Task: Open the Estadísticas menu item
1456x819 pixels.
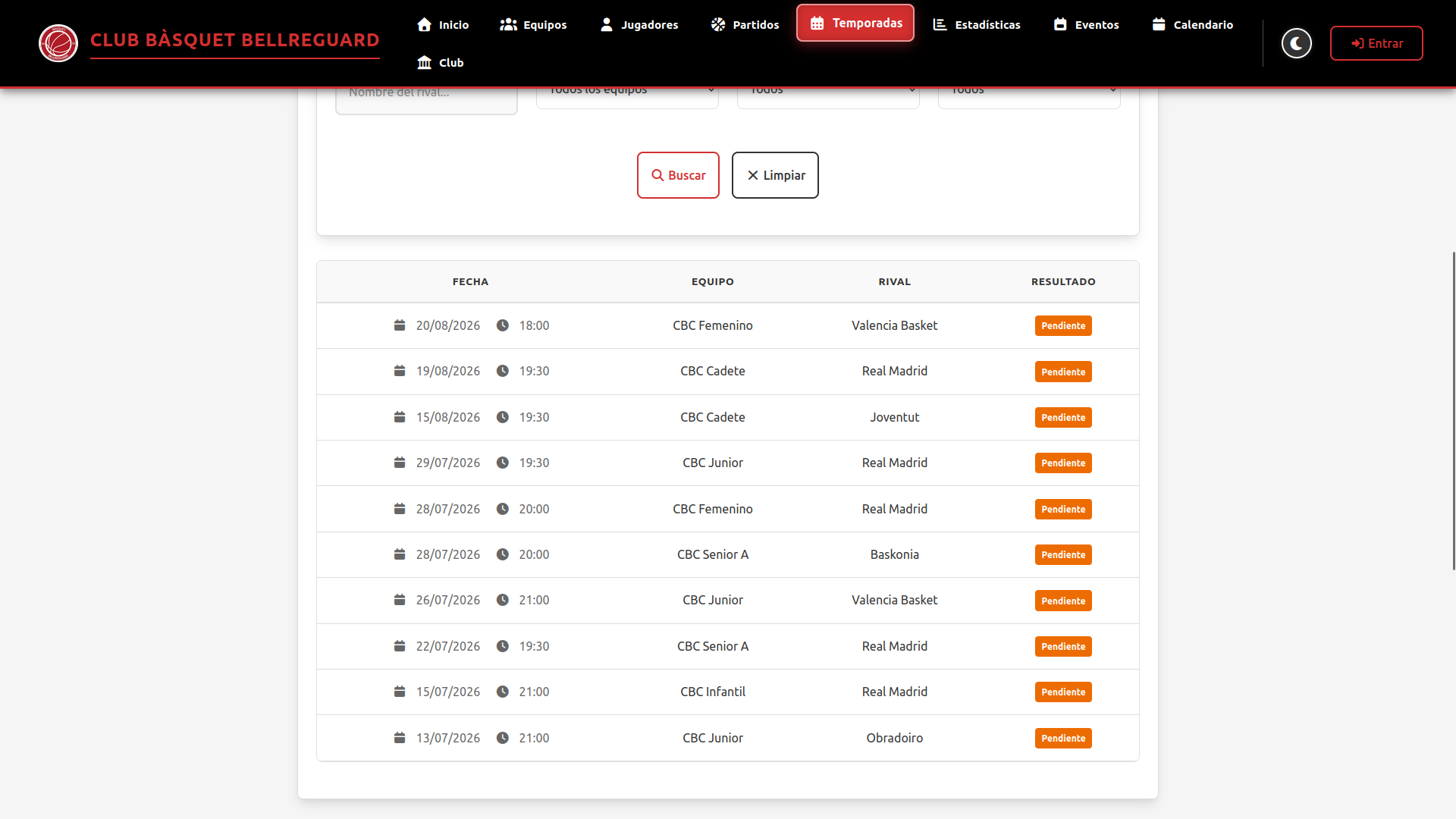Action: click(977, 24)
